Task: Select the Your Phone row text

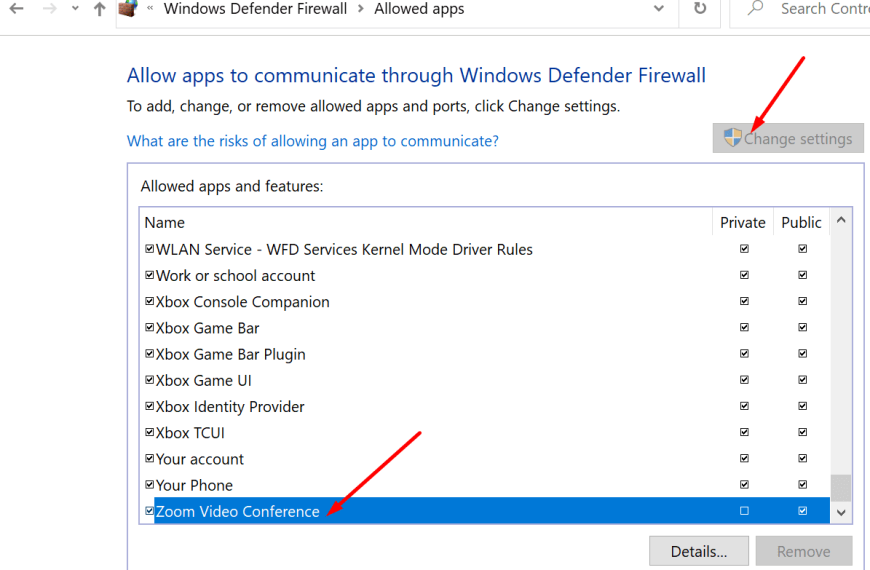Action: pos(194,486)
